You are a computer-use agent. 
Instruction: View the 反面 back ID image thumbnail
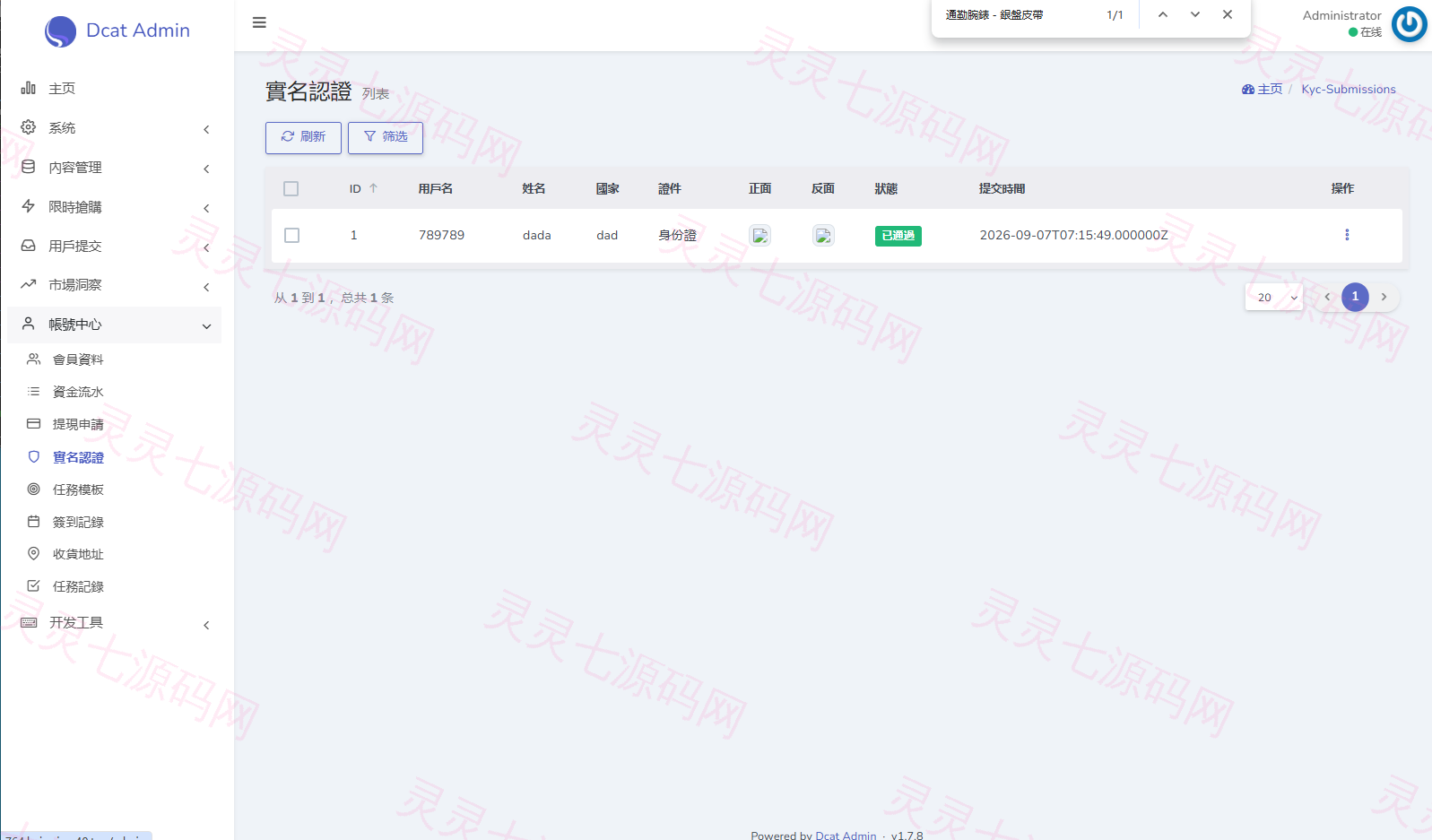pos(823,235)
